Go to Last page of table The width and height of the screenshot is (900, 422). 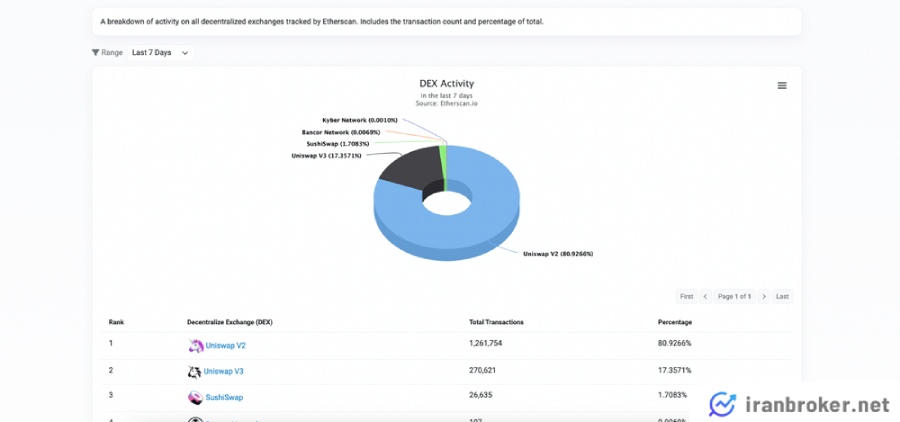click(782, 296)
